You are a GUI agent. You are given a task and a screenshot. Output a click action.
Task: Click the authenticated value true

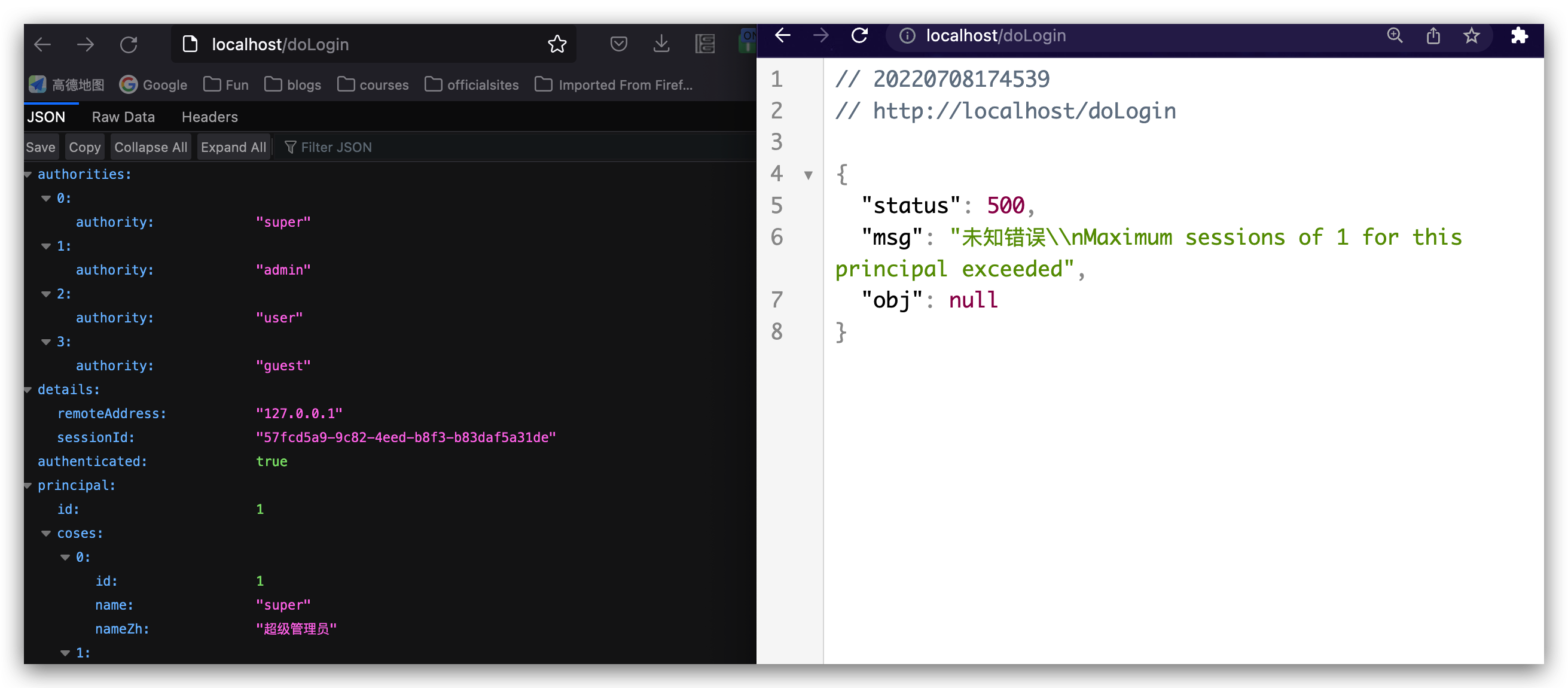coord(271,461)
